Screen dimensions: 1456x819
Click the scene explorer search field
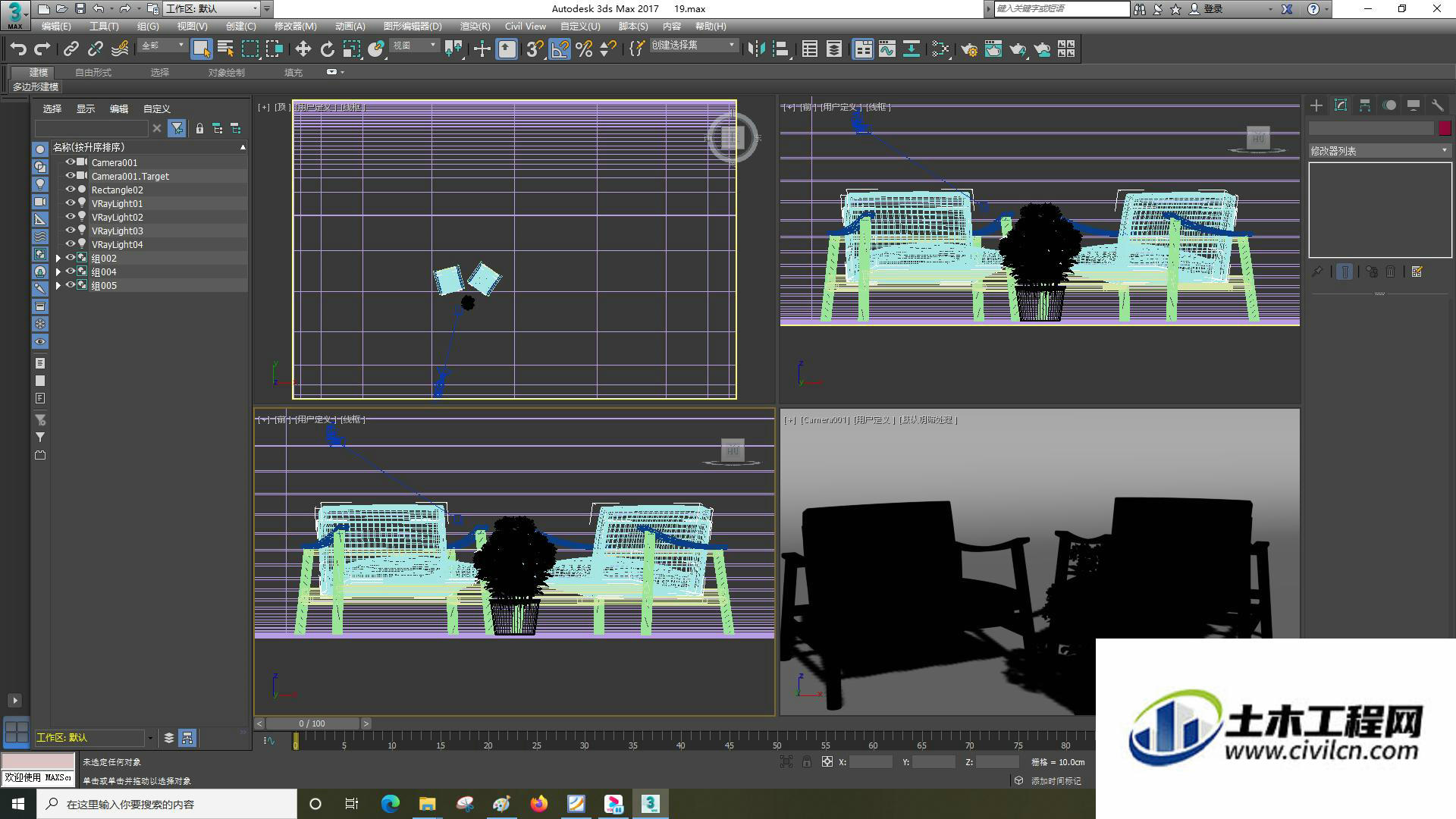point(91,128)
